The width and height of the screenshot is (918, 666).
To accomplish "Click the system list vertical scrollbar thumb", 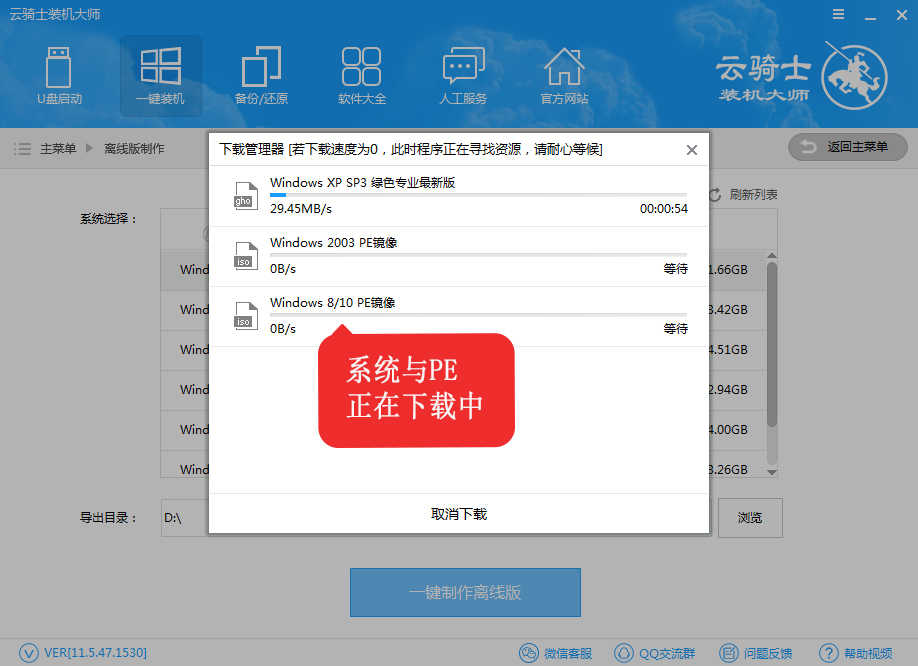I will point(772,344).
